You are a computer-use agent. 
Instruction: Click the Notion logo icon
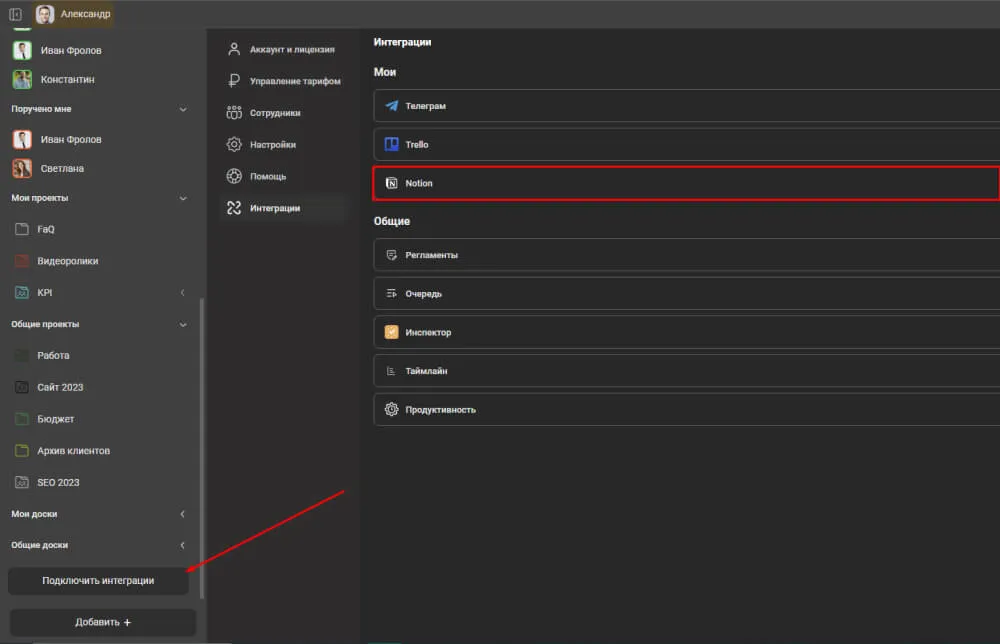click(392, 184)
